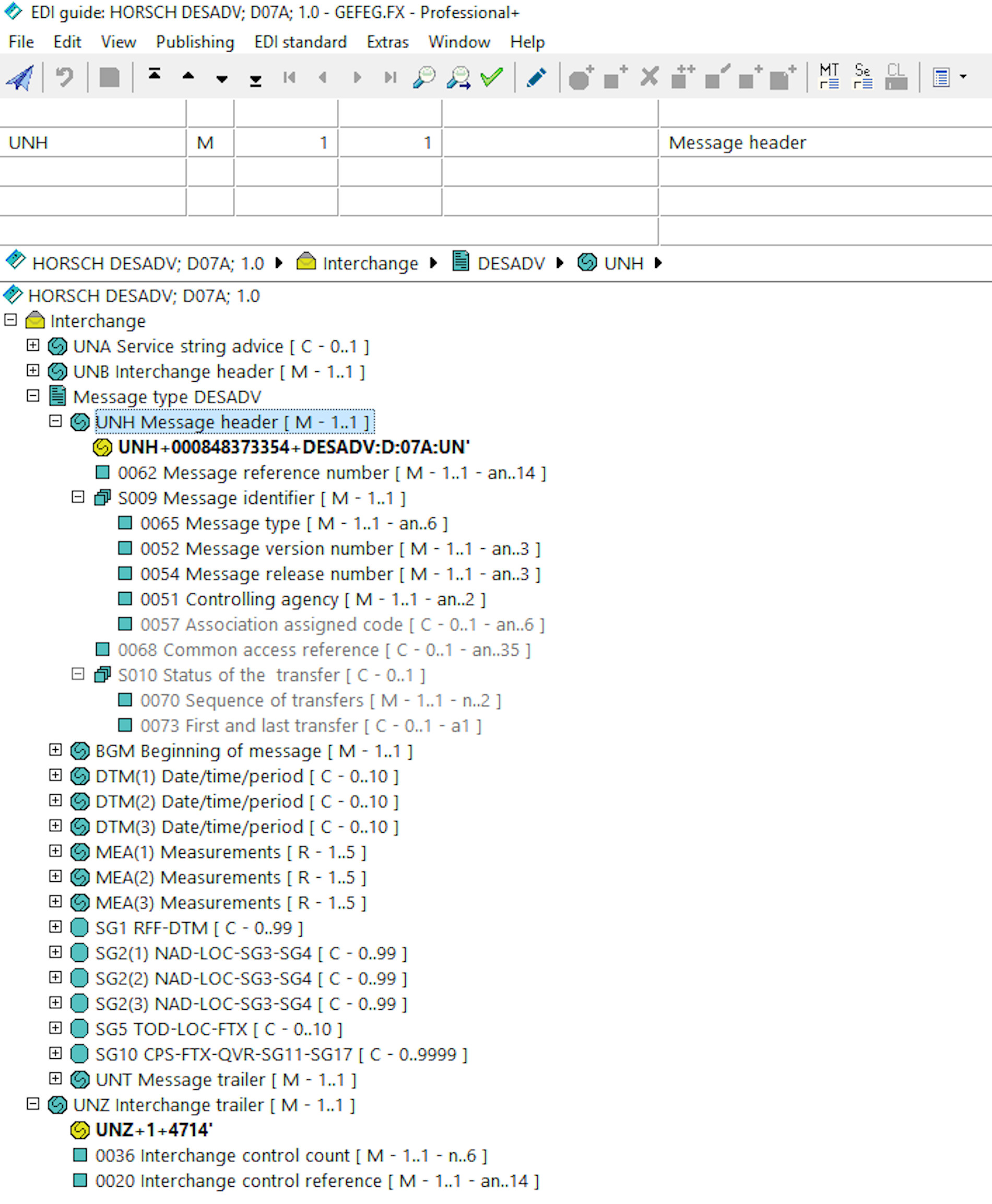
Task: Click the find next magnifier icon
Action: pyautogui.click(x=458, y=77)
